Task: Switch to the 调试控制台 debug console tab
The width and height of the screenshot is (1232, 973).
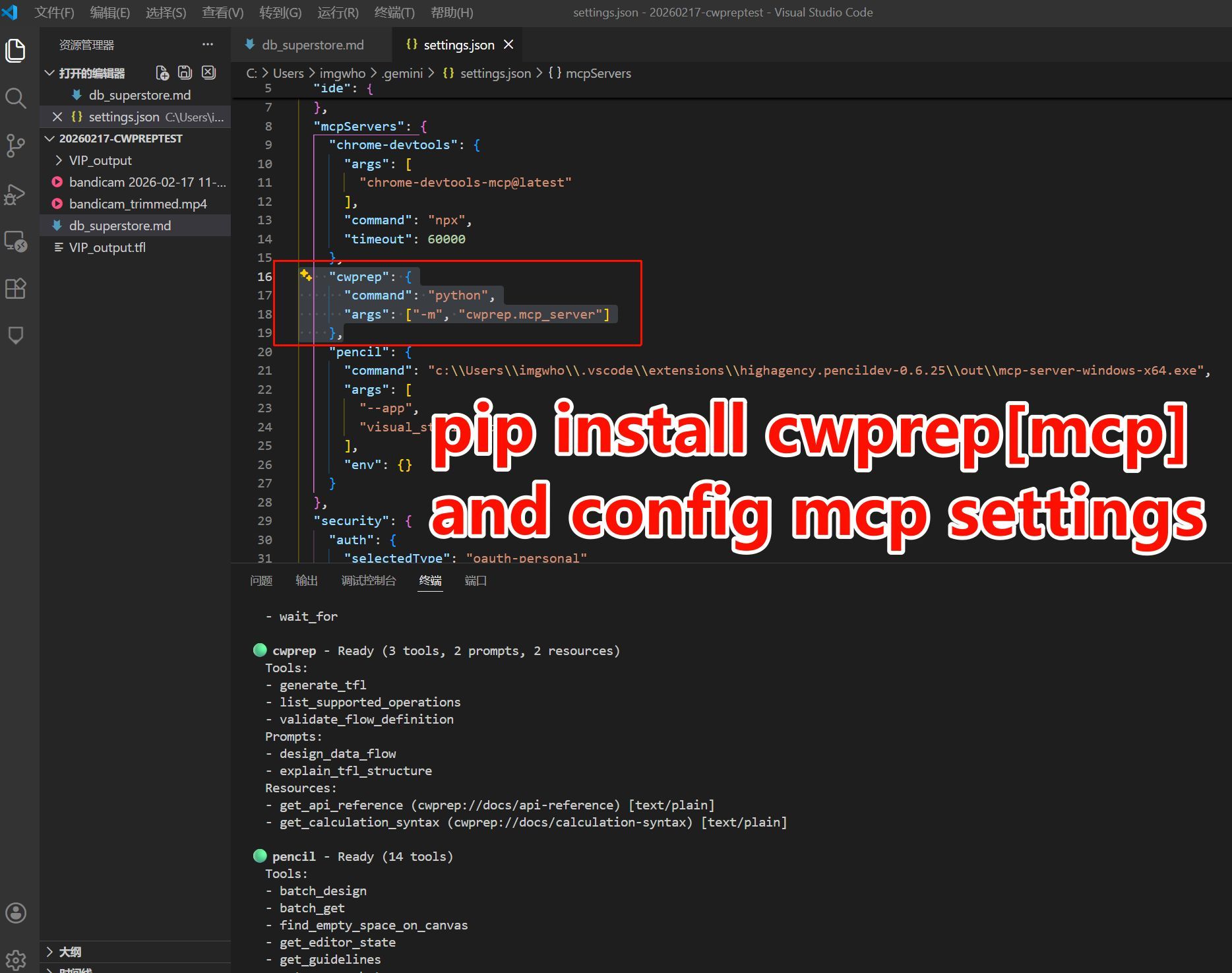Action: point(369,581)
